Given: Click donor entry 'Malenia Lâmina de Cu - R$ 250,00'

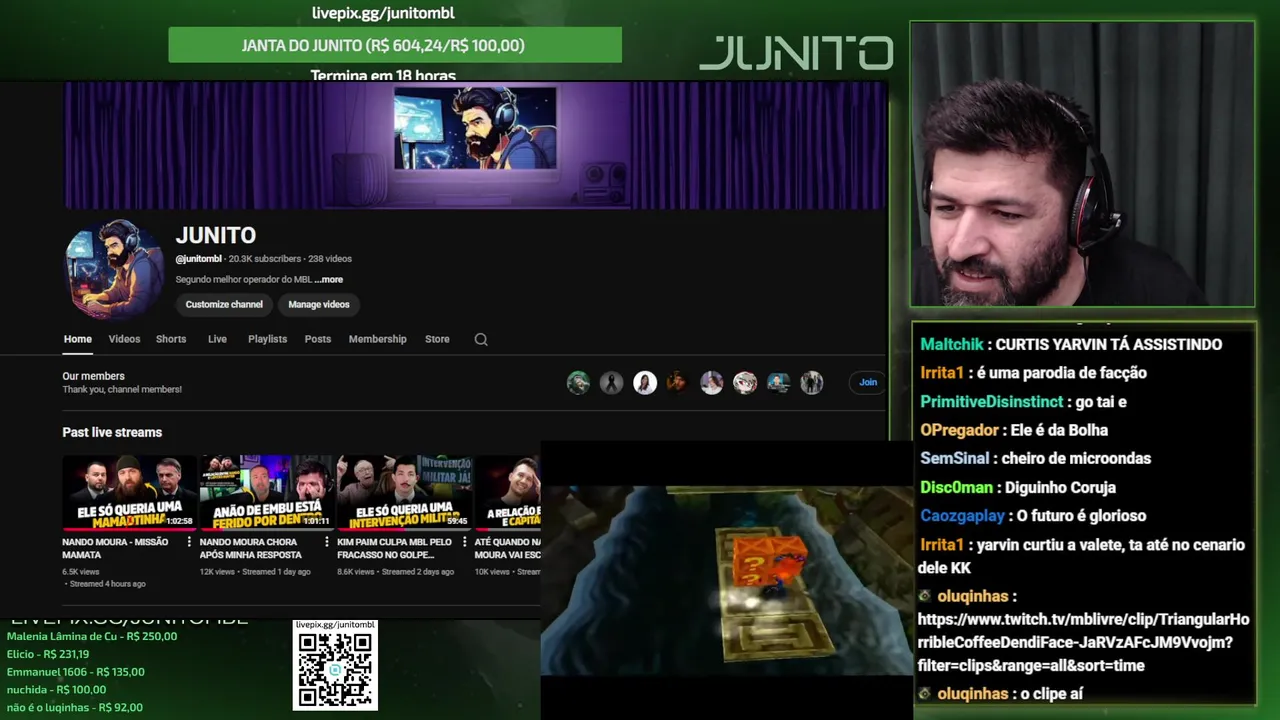Looking at the screenshot, I should click(92, 636).
